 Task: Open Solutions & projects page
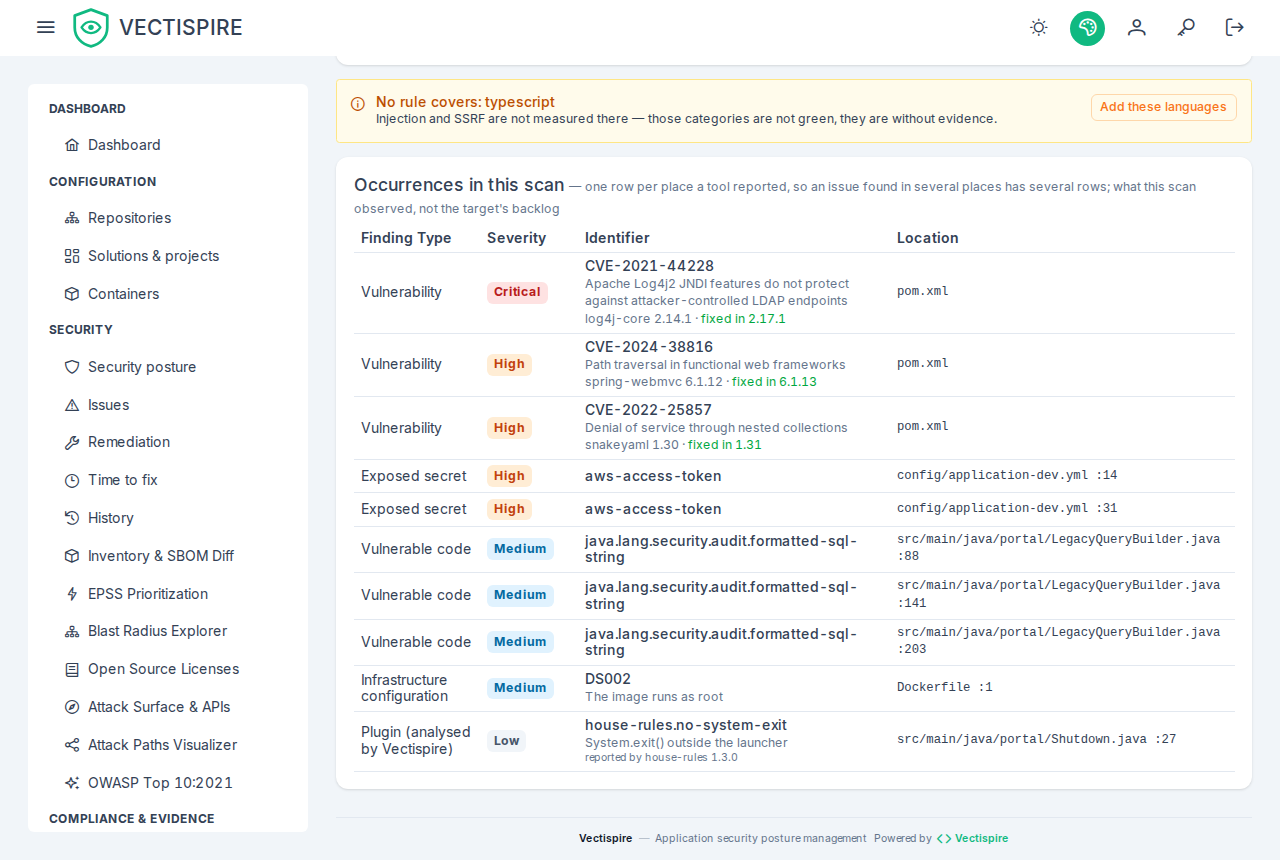[153, 256]
